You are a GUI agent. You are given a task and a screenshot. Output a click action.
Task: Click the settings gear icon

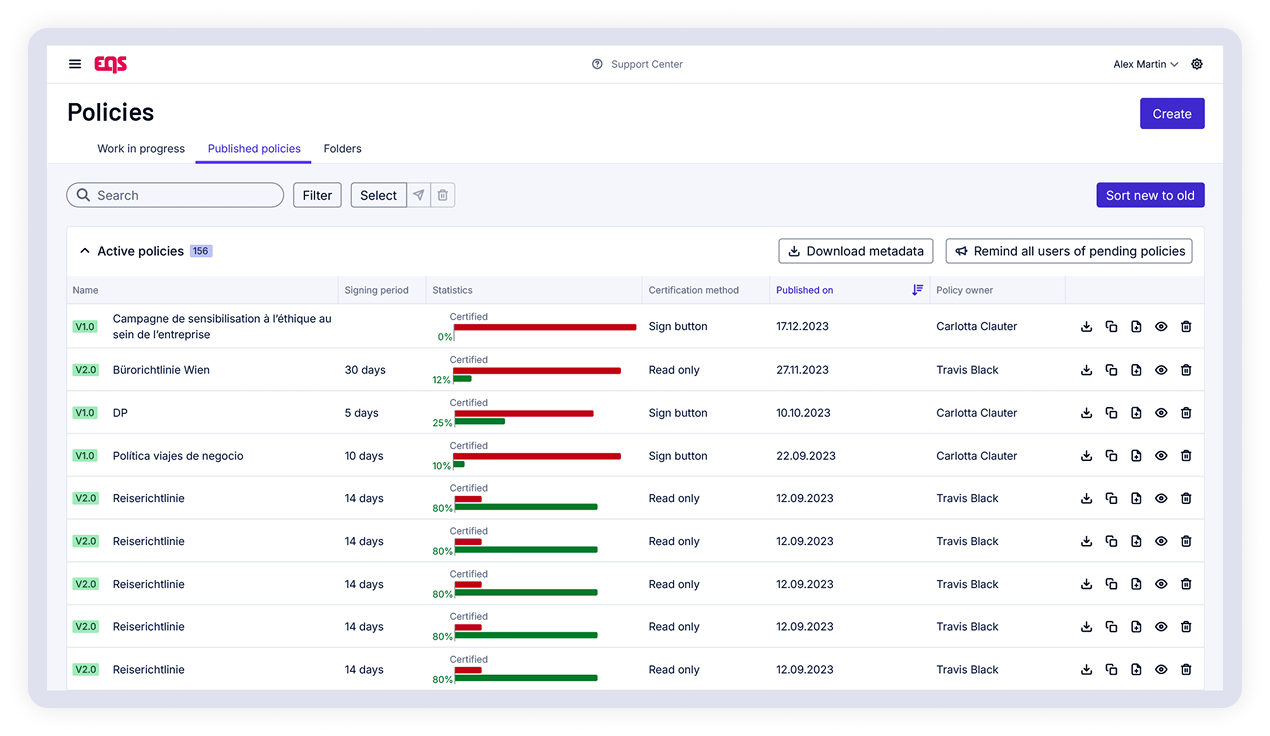coord(1197,64)
